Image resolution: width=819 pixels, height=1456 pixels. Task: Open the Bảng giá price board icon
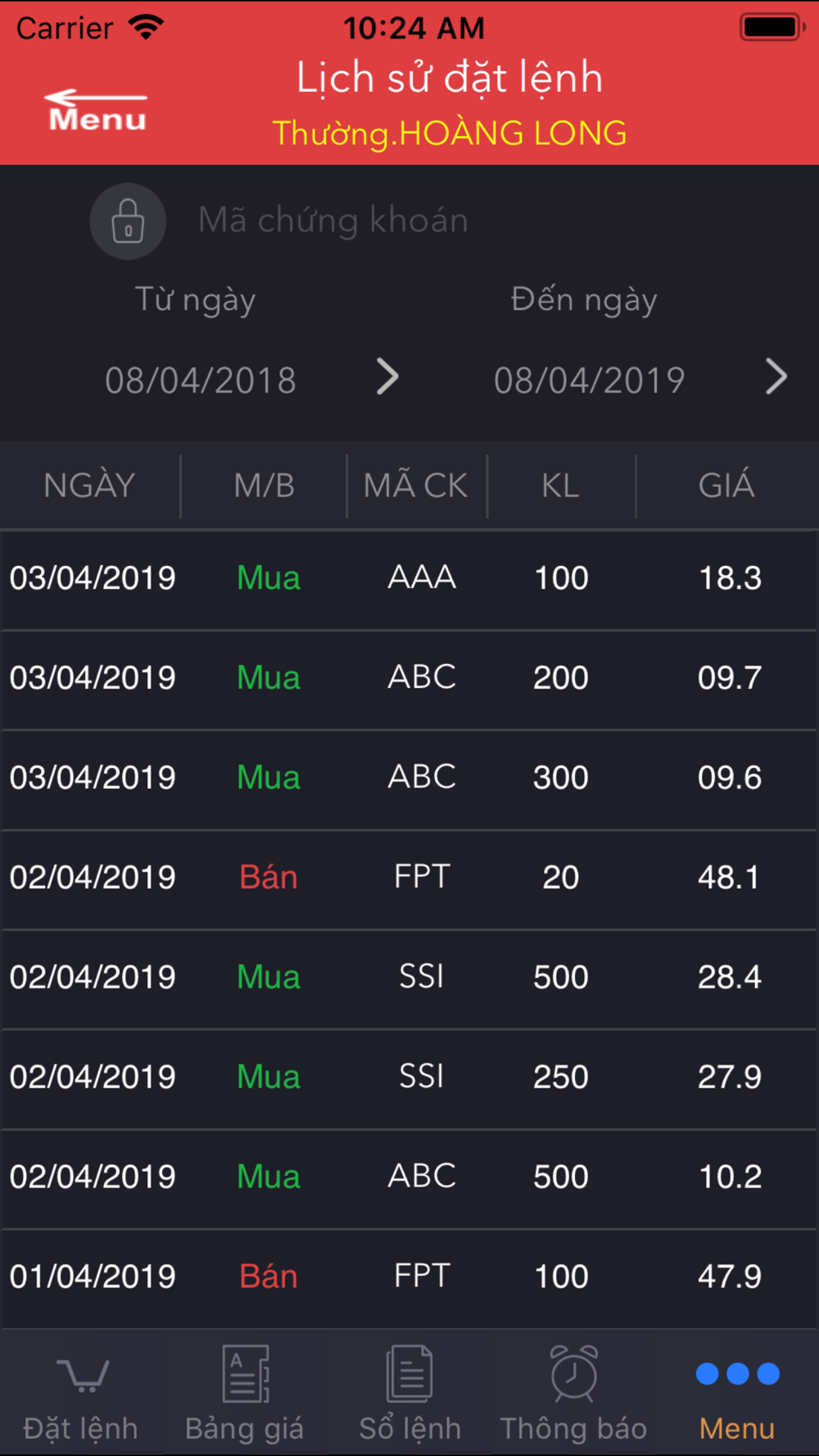coord(246,1373)
